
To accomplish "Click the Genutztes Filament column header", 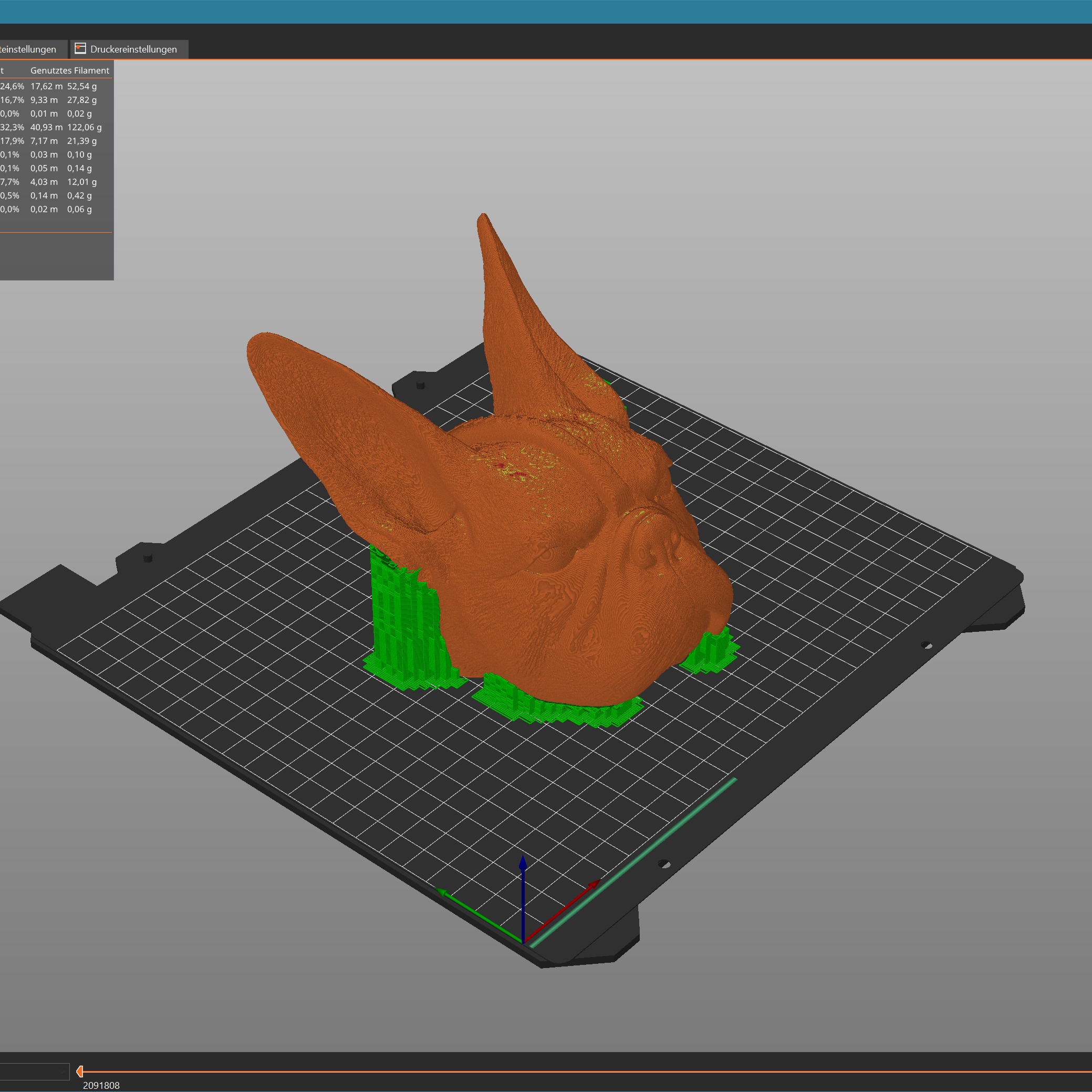I will click(69, 71).
